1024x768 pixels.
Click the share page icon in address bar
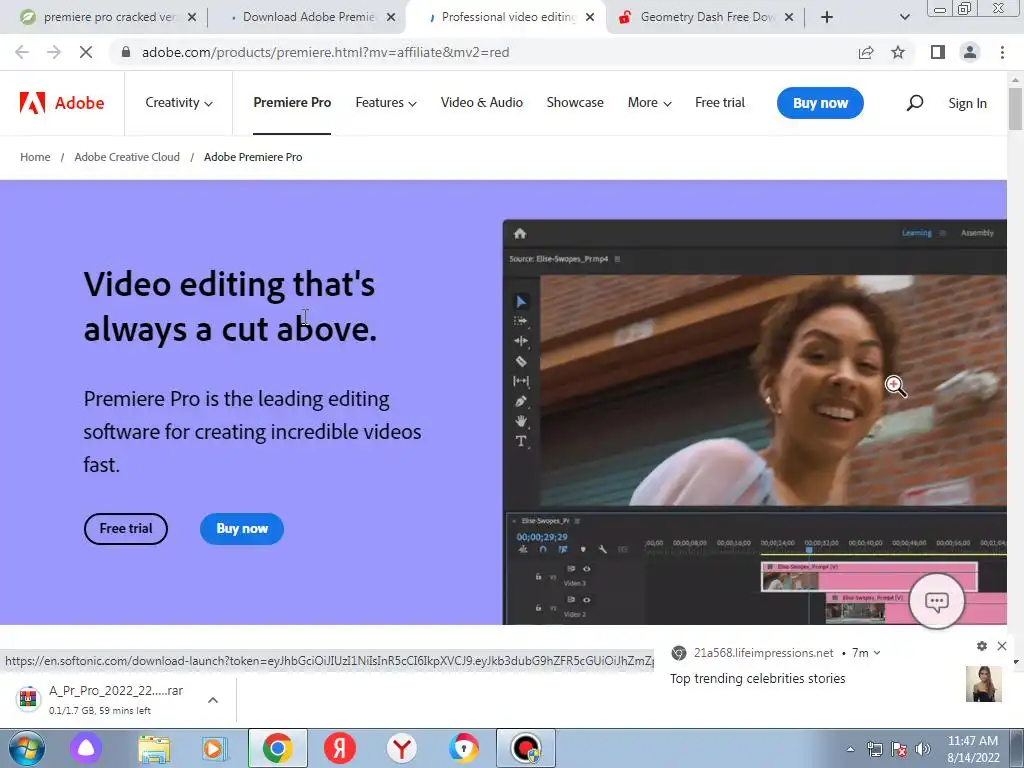(x=866, y=52)
